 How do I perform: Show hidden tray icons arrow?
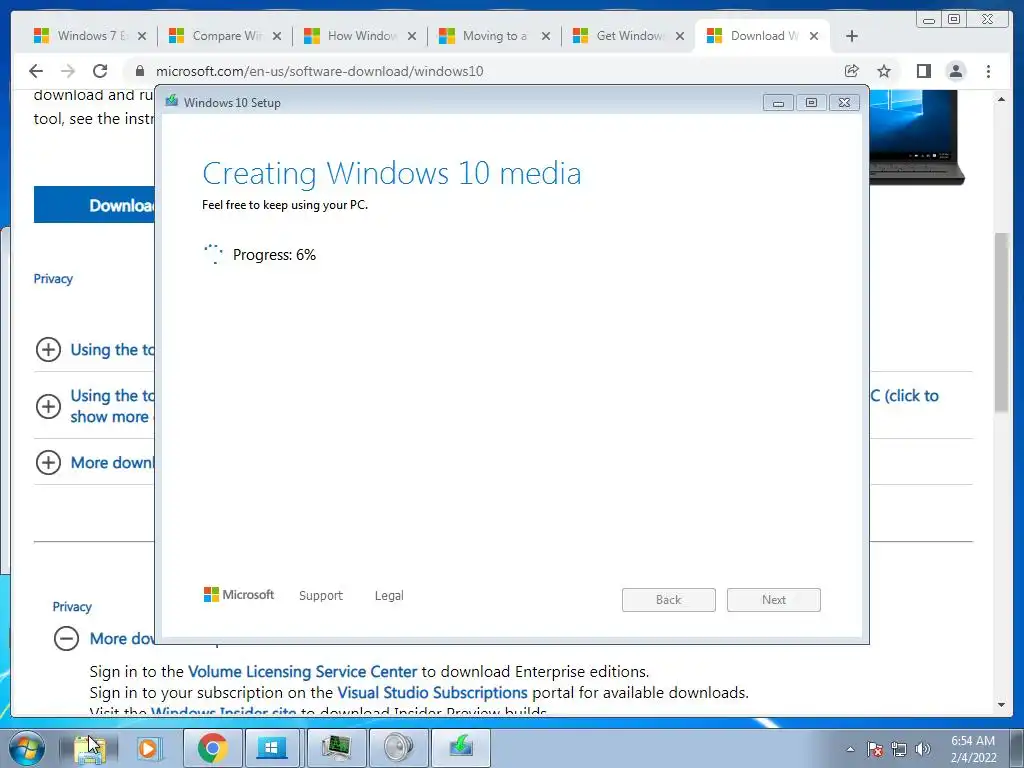850,749
